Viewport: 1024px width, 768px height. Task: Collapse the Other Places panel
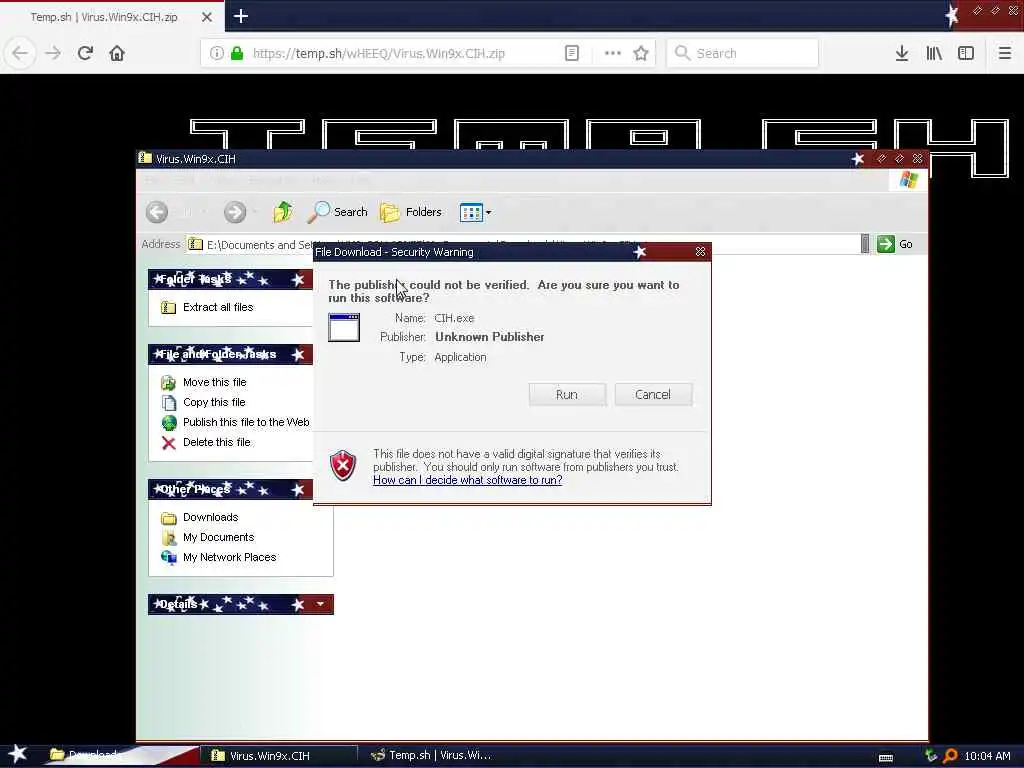click(298, 489)
